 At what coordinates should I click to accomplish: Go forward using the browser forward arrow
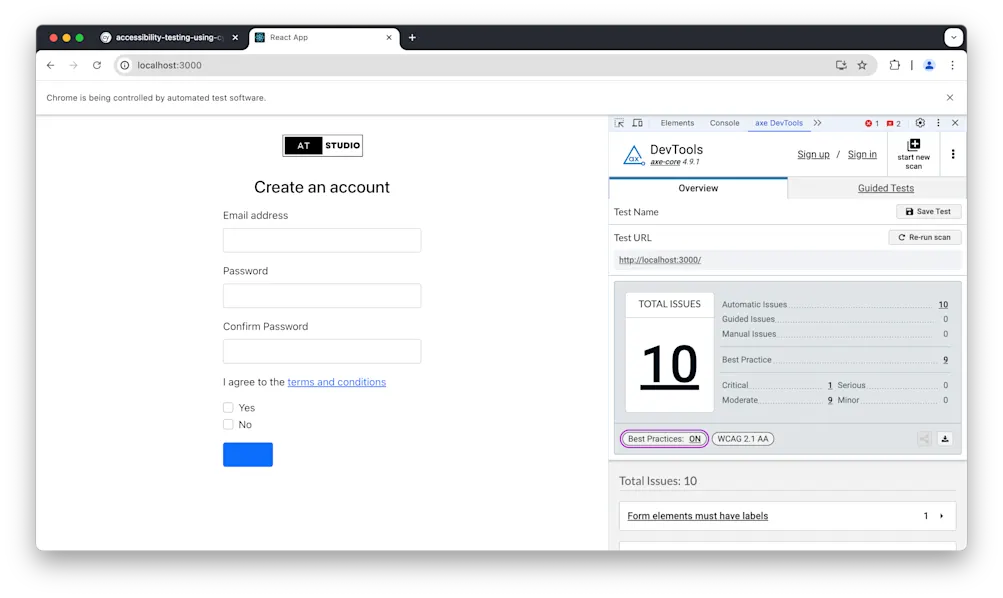74,65
